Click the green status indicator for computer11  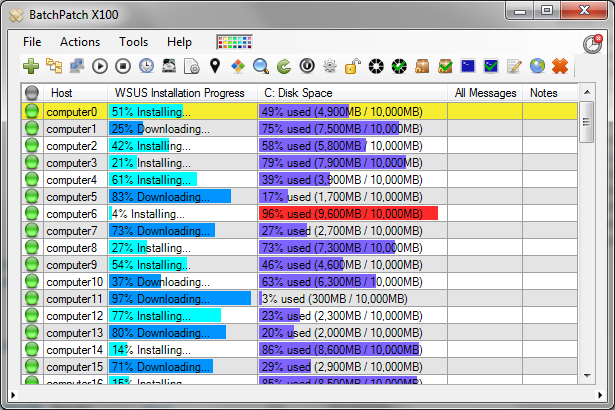pyautogui.click(x=32, y=299)
